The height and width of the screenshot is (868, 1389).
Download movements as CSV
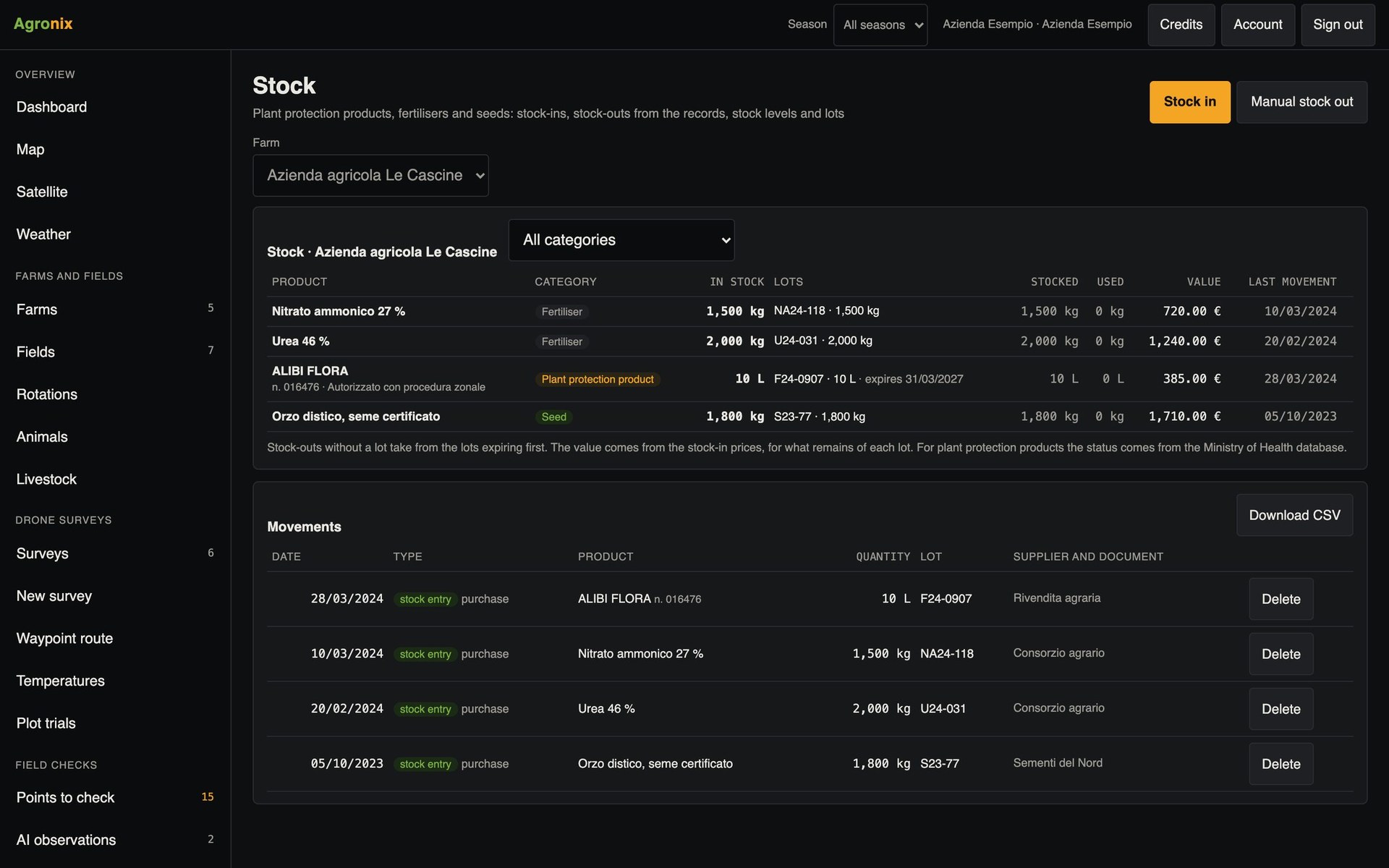click(1294, 515)
